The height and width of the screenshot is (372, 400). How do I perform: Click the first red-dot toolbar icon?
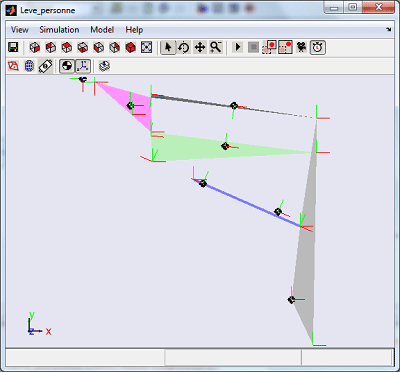pyautogui.click(x=269, y=47)
